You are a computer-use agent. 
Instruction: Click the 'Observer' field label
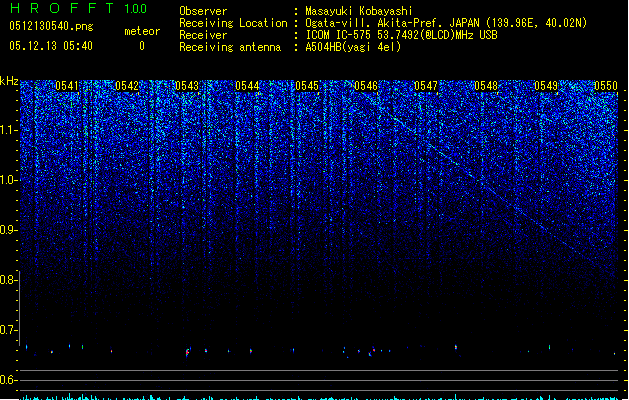203,11
